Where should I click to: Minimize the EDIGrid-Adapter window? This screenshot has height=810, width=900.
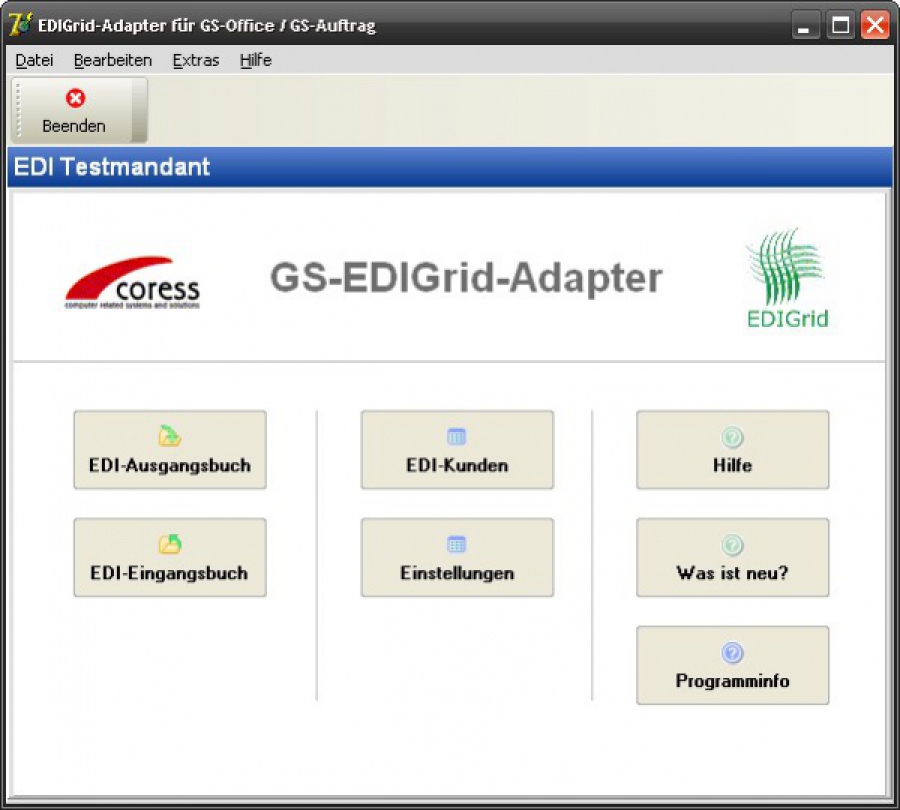tap(806, 26)
